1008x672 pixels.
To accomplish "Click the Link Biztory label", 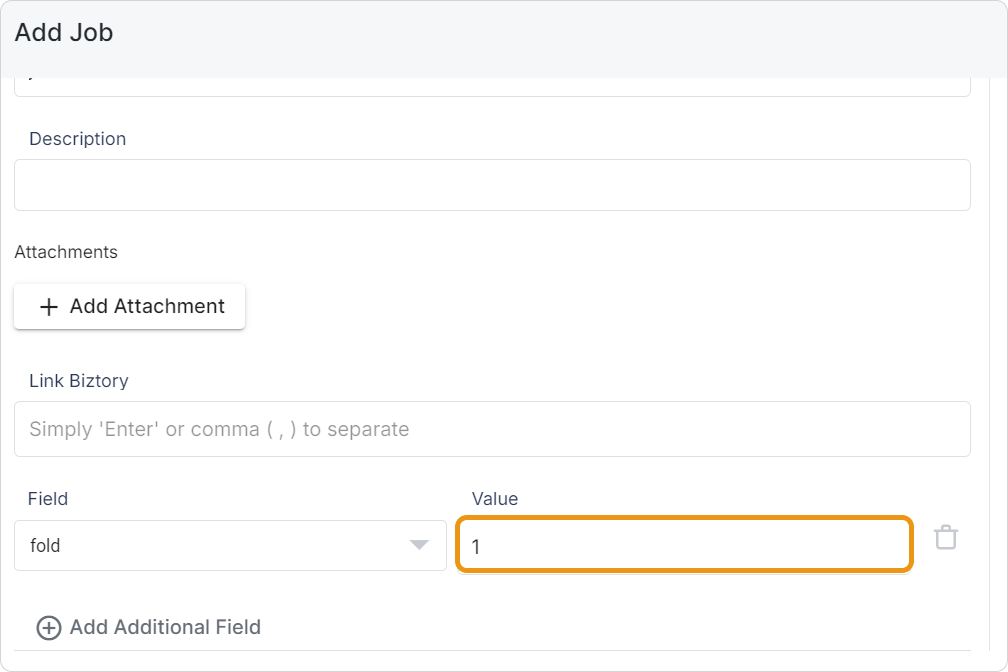I will point(79,381).
